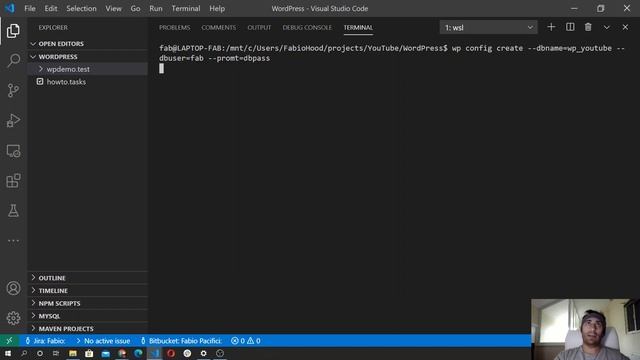Open the Search view in activity bar

13,60
